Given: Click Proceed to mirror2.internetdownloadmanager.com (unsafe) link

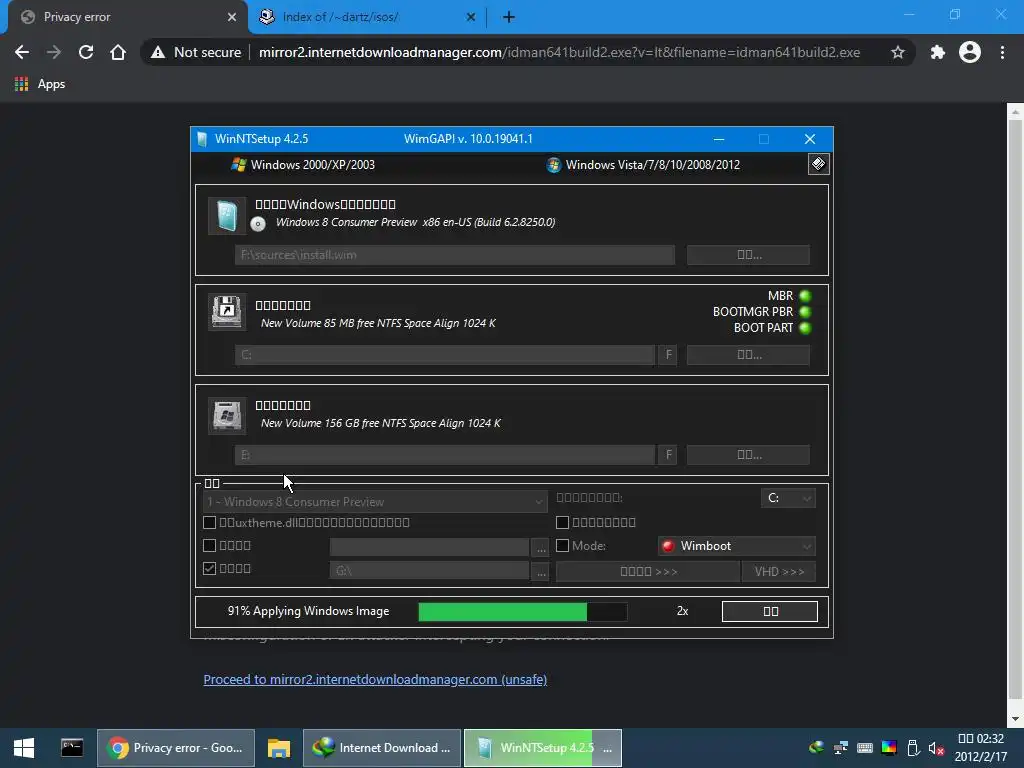Looking at the screenshot, I should pyautogui.click(x=375, y=679).
